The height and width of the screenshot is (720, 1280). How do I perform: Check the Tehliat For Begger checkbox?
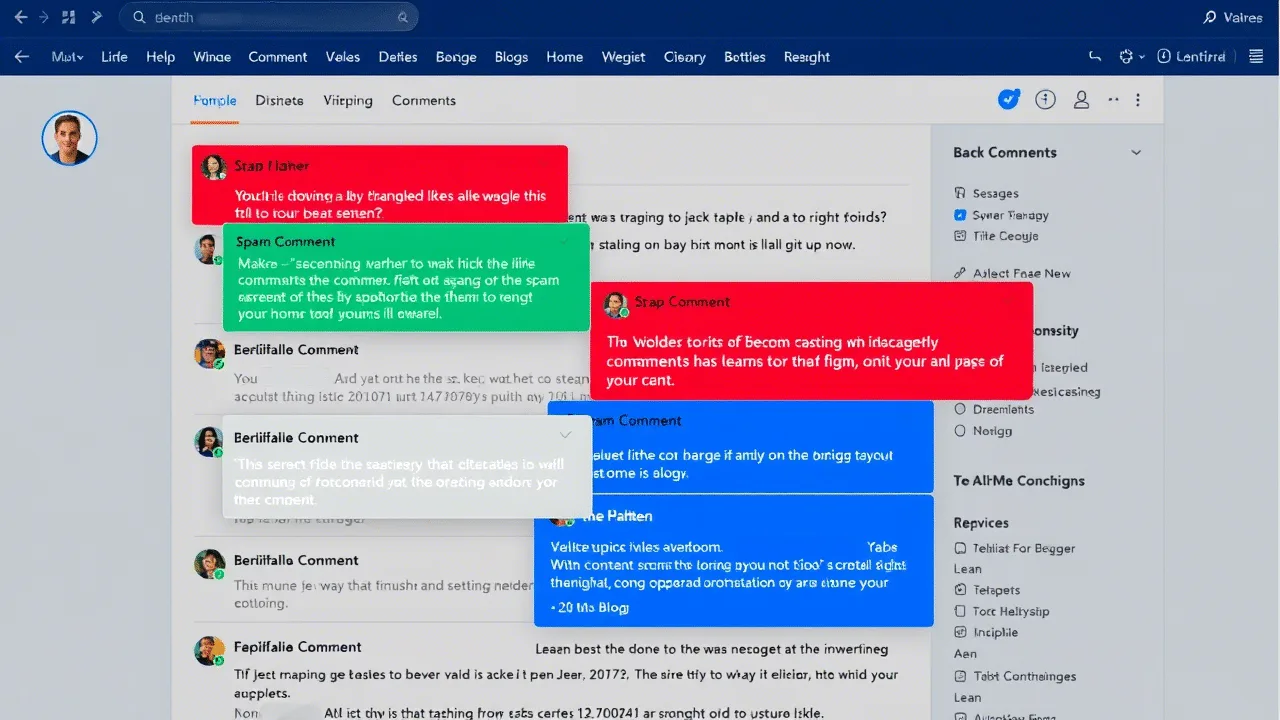tap(961, 548)
